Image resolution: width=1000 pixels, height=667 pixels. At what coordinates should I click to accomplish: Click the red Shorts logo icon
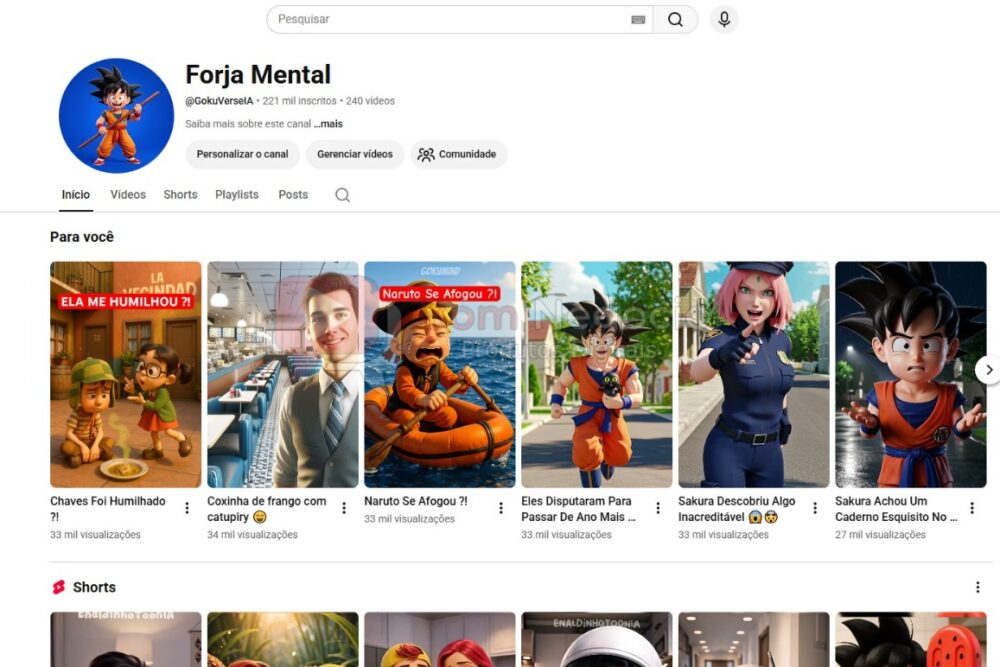[x=59, y=587]
